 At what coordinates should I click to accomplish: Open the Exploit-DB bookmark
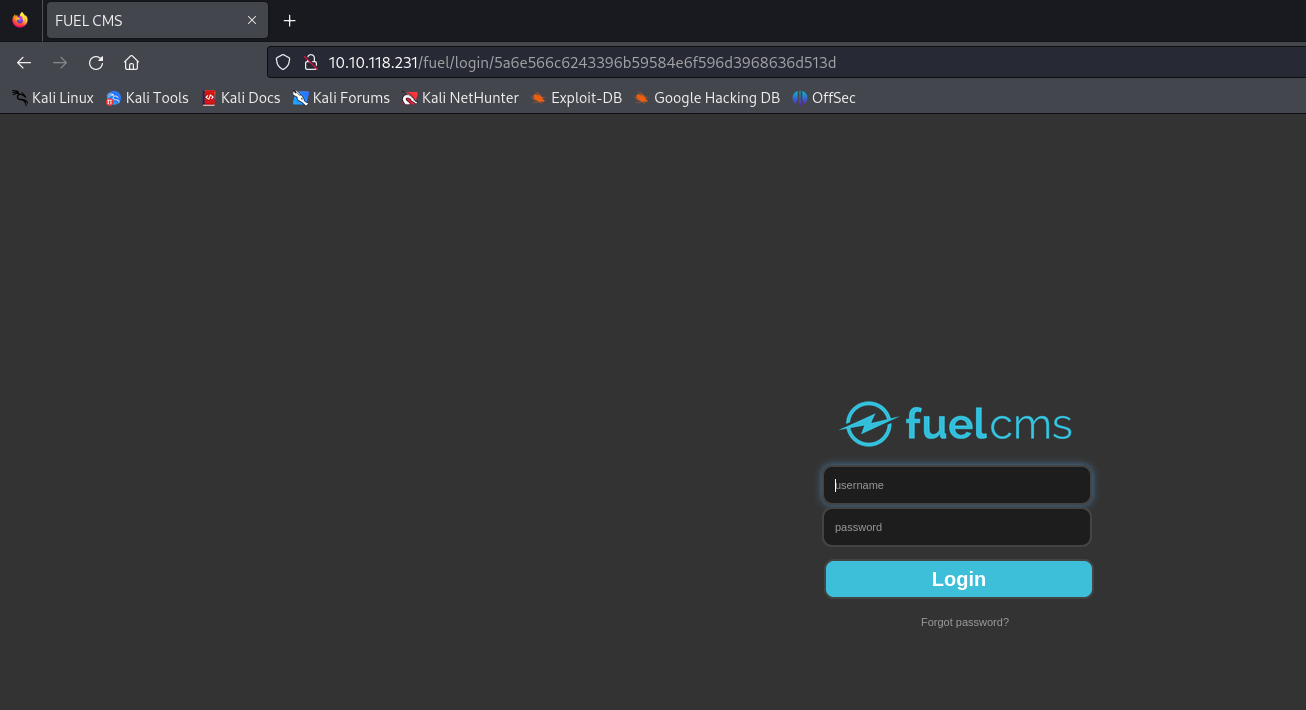[576, 98]
